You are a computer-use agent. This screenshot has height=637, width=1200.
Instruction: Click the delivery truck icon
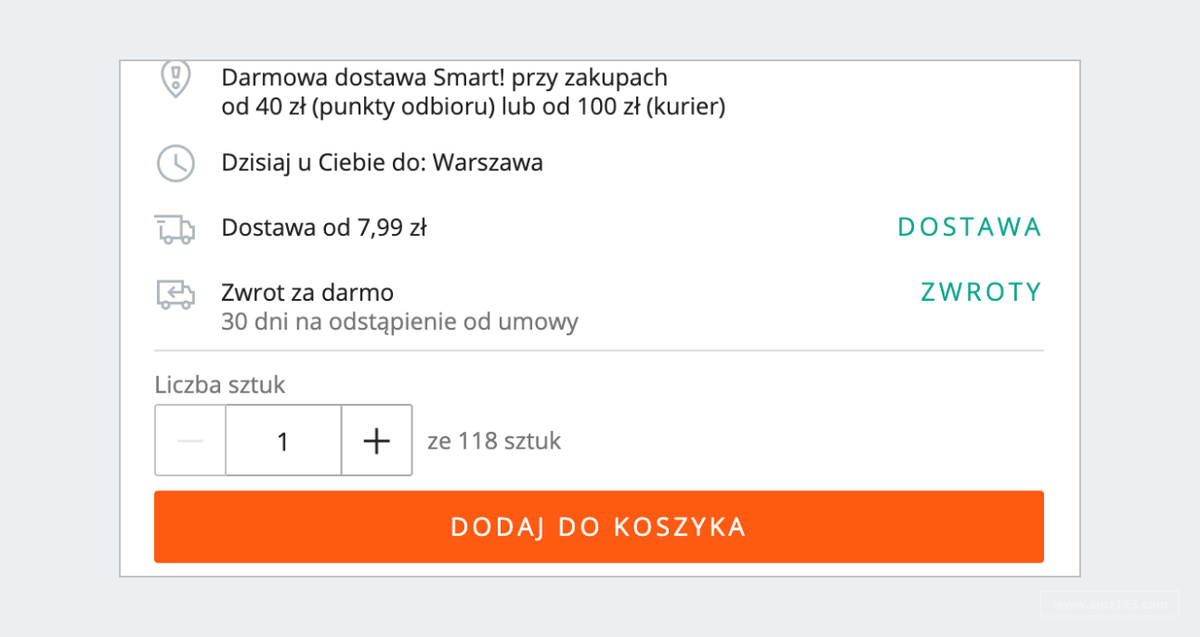click(x=175, y=229)
